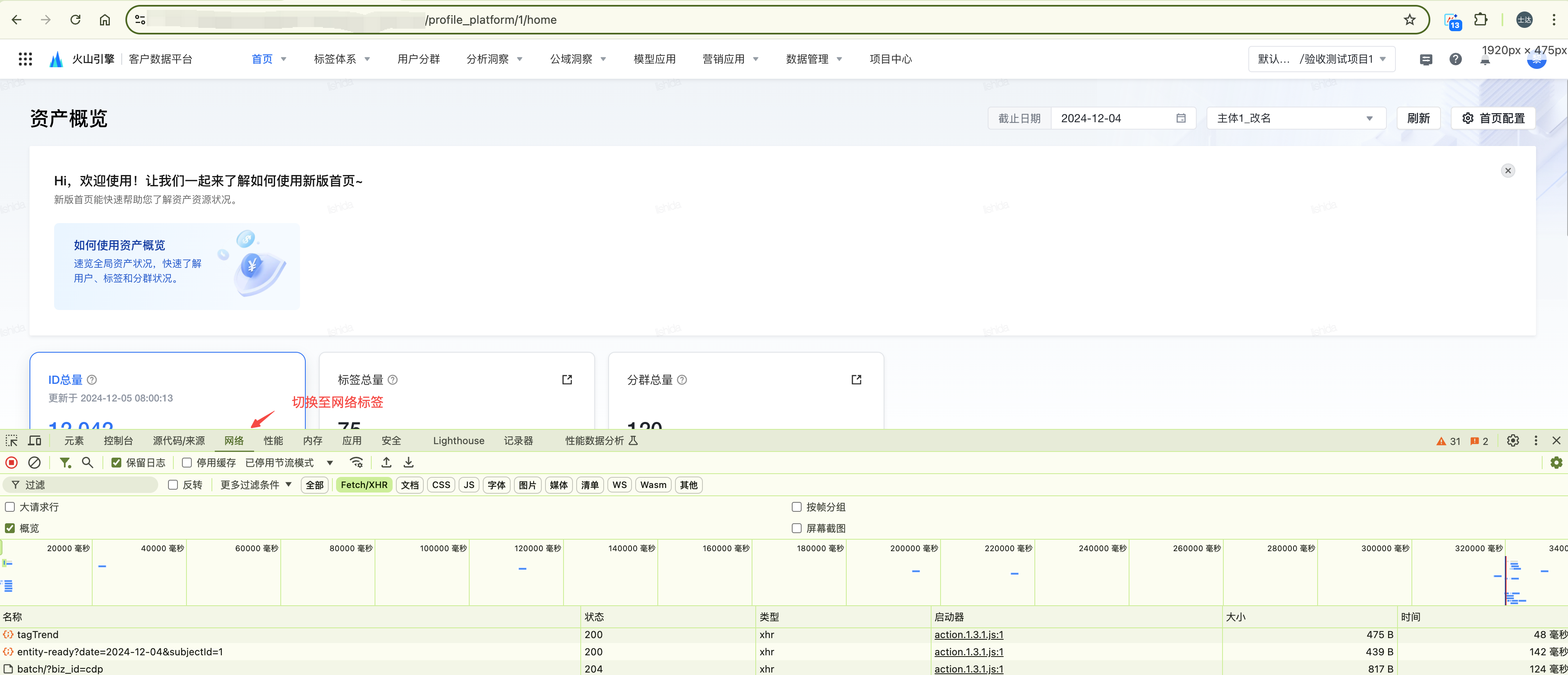
Task: Check the 反转 invert checkbox
Action: click(x=173, y=485)
